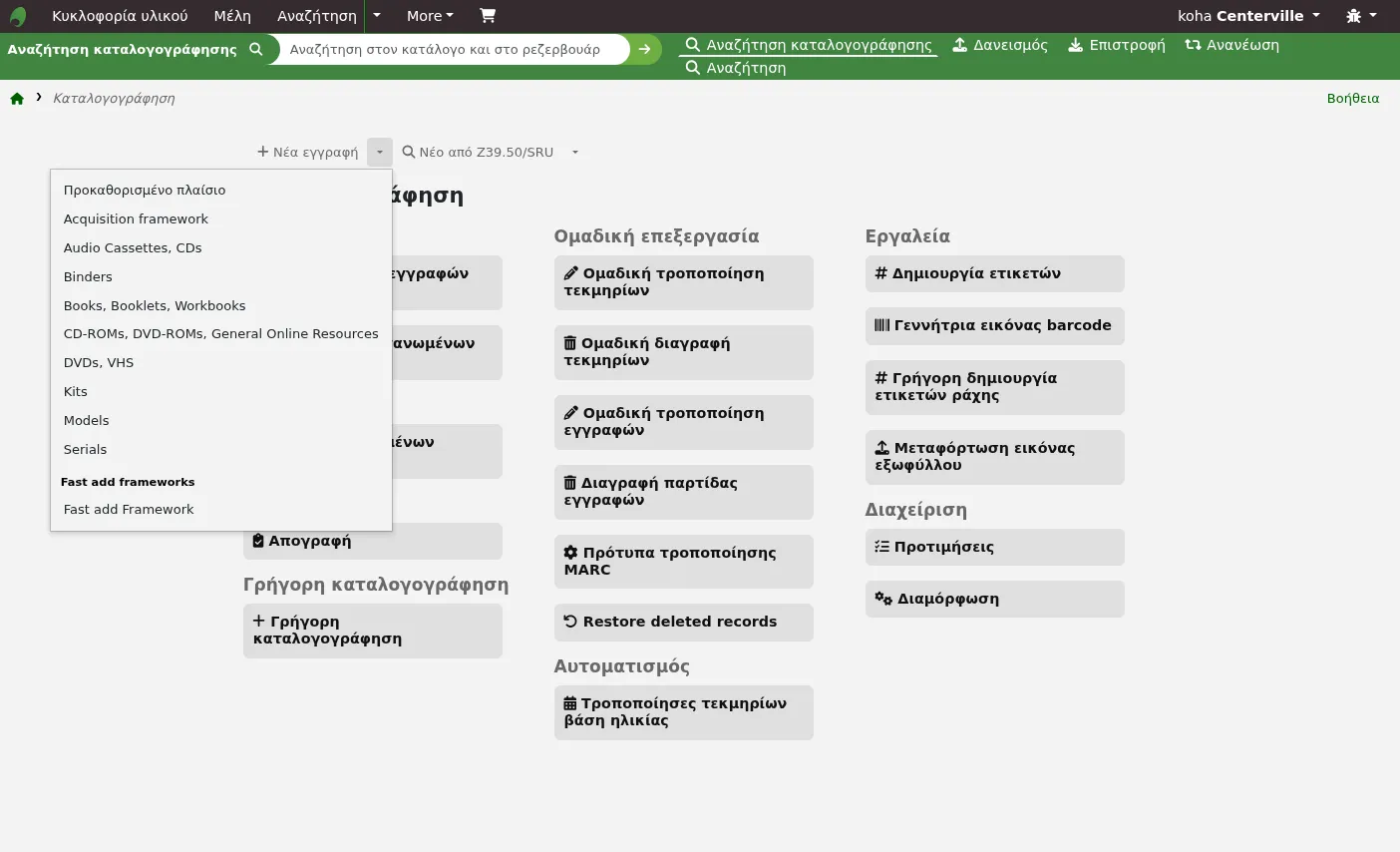Open Ομαδική διαγραφή τεκμηρίων
Screen dimensions: 1400x852
coord(683,352)
